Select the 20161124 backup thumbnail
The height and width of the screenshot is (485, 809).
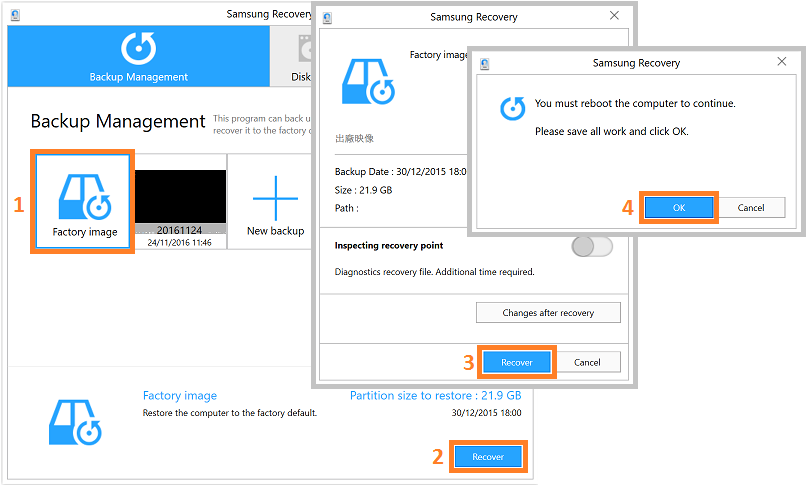180,202
